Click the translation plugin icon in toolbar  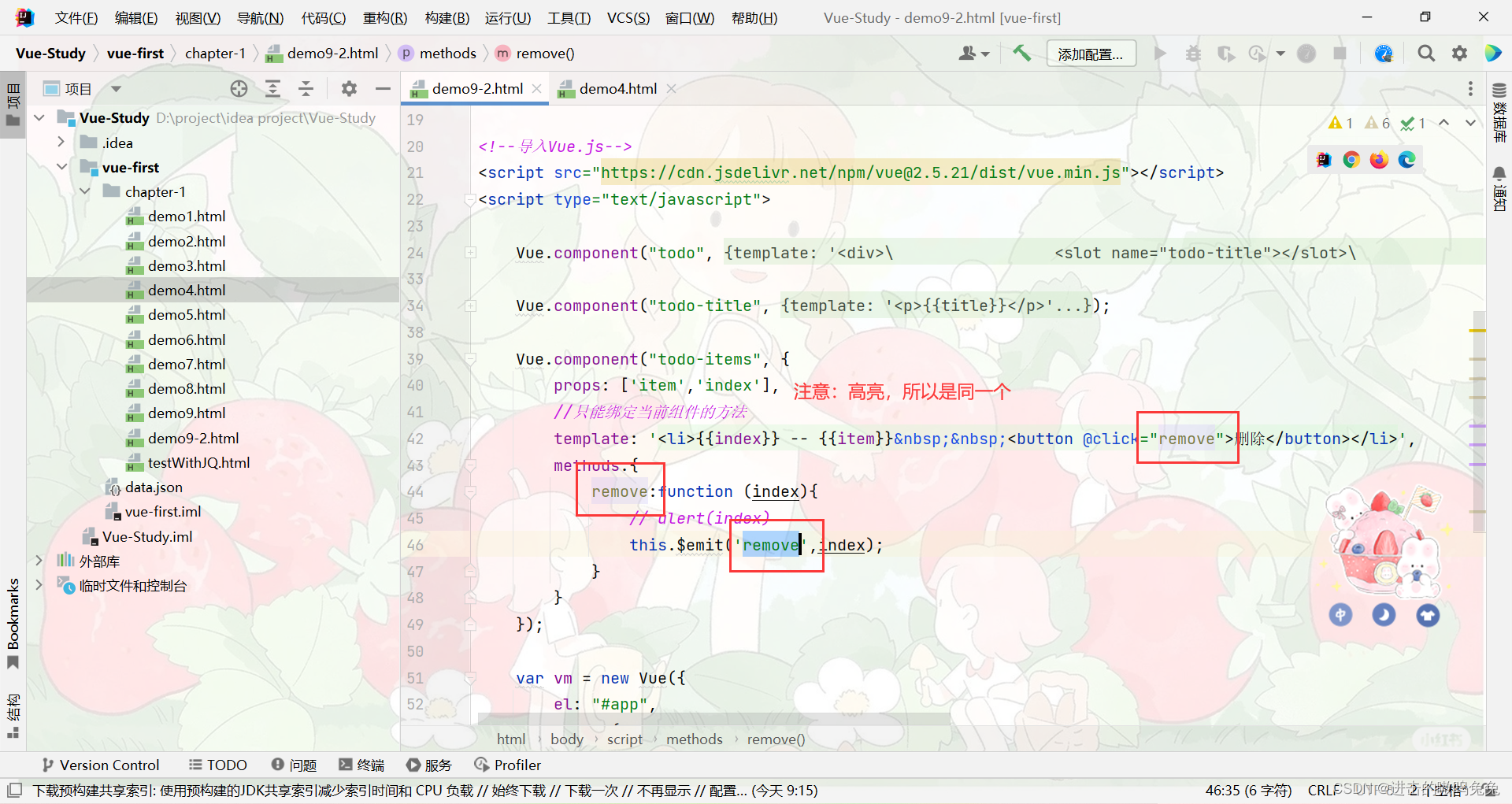[x=1383, y=54]
